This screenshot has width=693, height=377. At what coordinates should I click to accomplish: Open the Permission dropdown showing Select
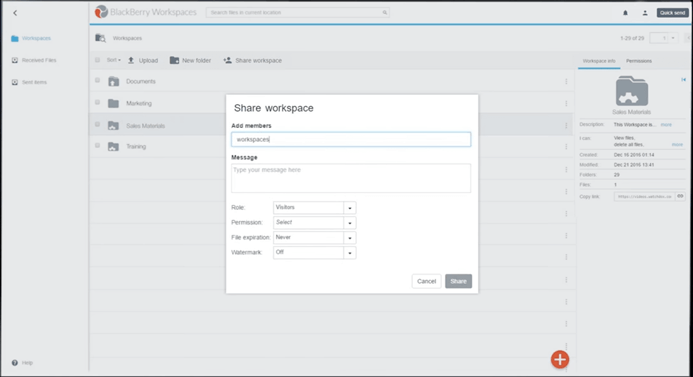point(314,222)
